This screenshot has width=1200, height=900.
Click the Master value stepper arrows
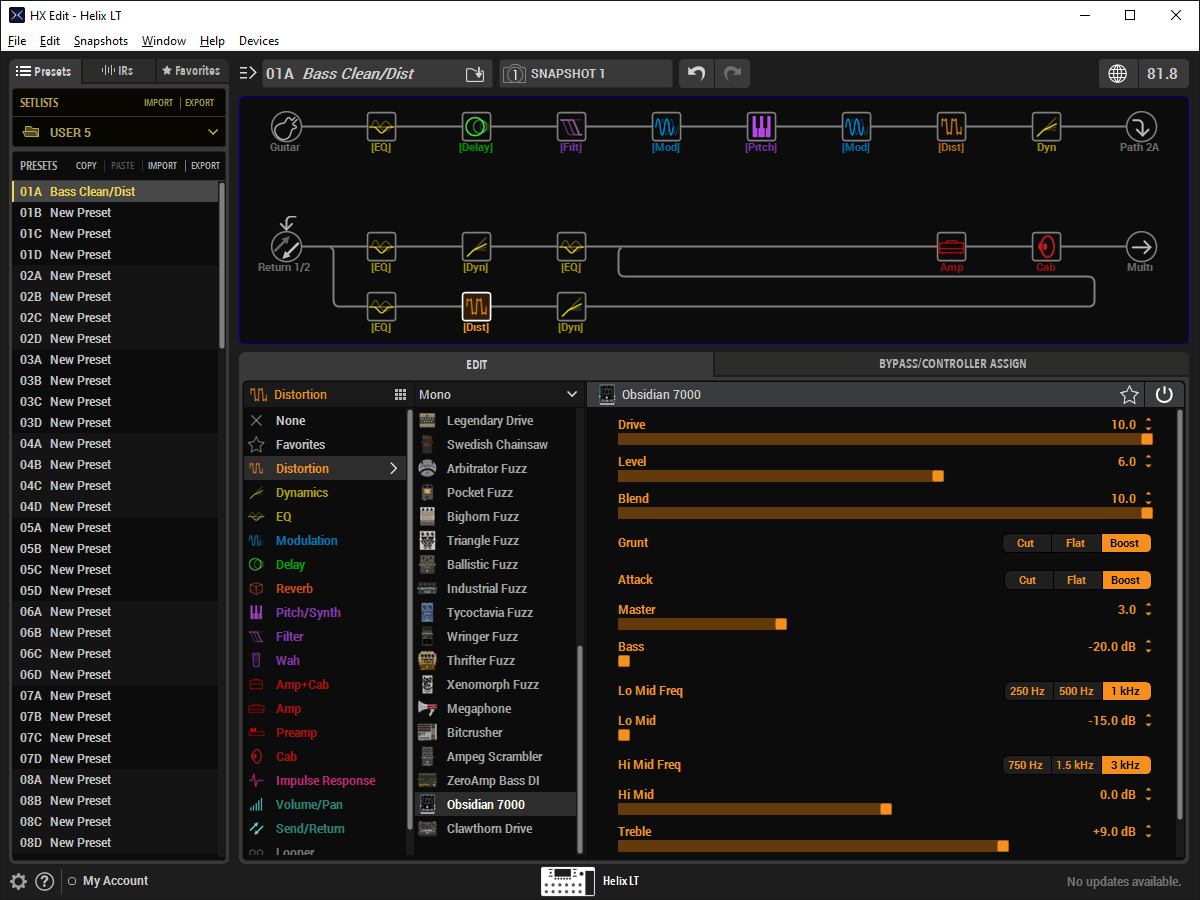(x=1148, y=610)
